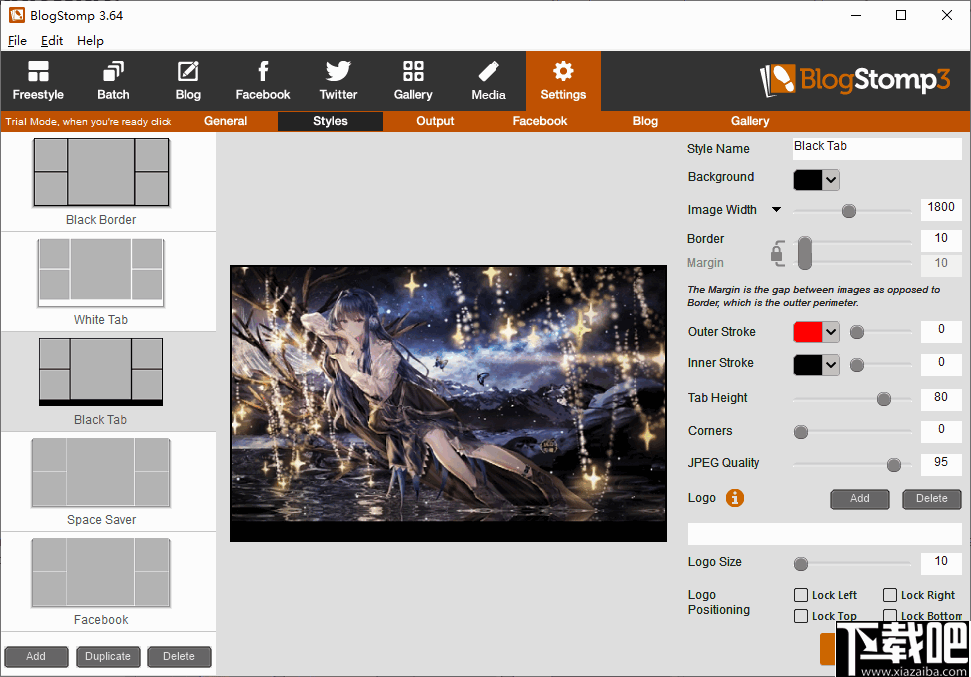Click the Delete logo button

931,498
